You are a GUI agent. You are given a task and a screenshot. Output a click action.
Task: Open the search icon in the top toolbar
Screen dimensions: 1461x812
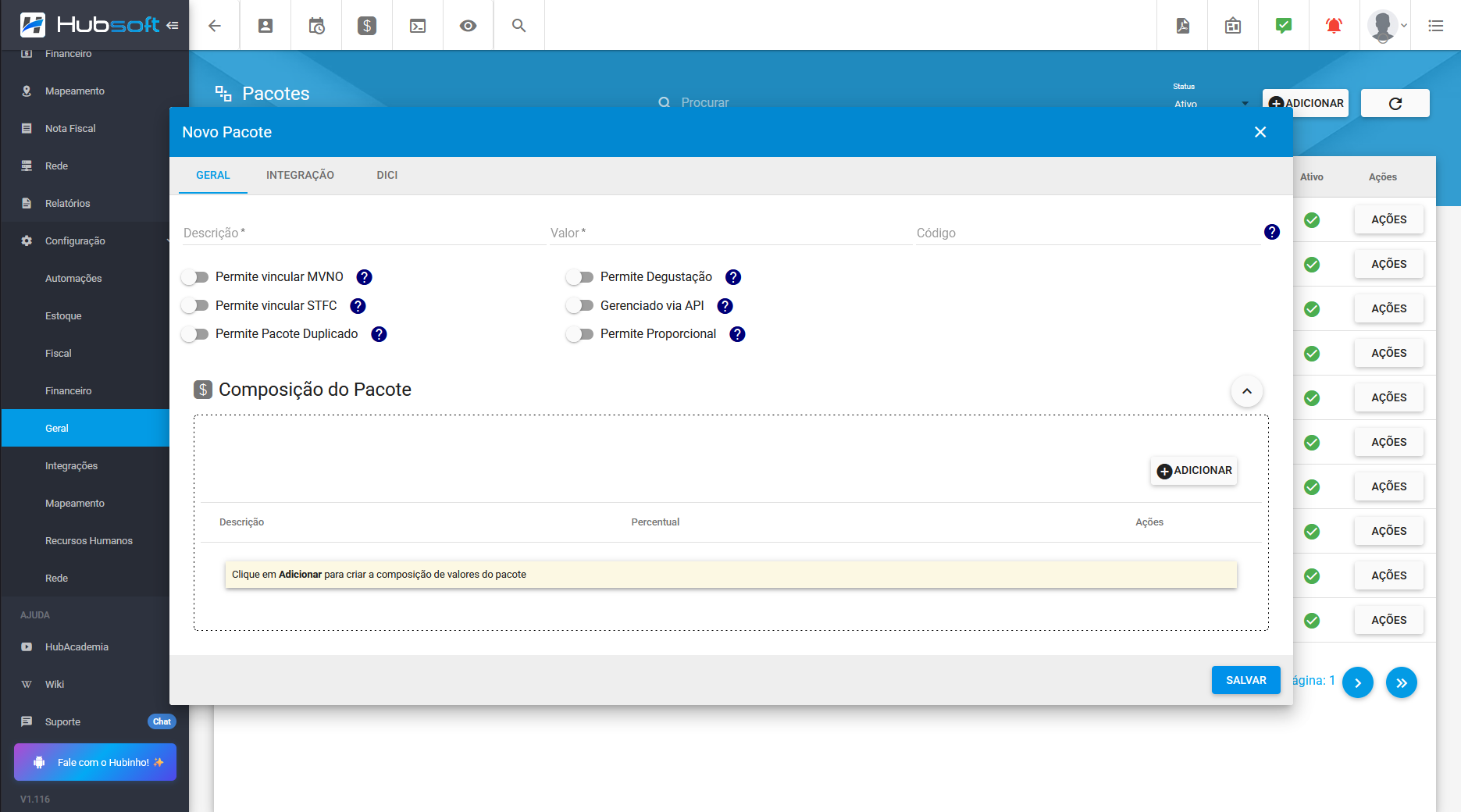(x=518, y=25)
